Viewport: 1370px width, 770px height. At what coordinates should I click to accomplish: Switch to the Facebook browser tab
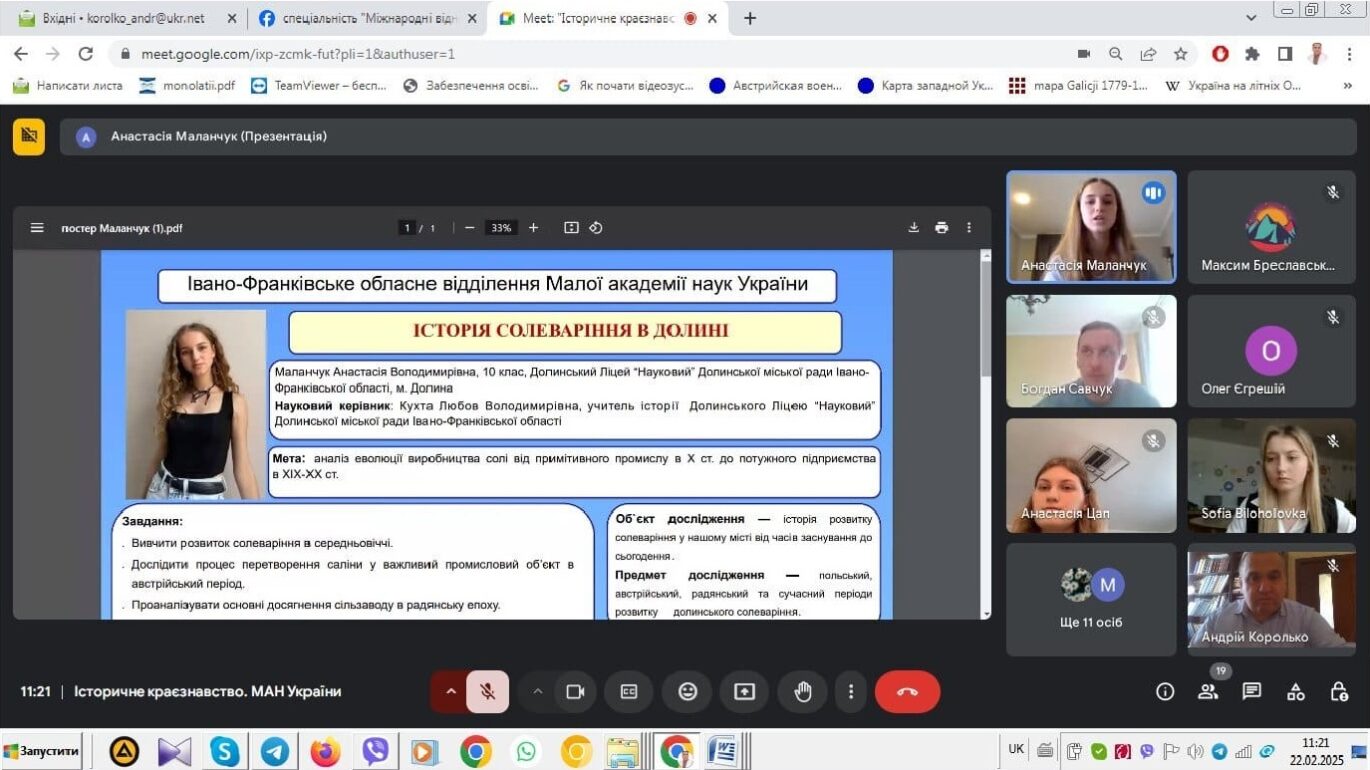click(x=365, y=18)
